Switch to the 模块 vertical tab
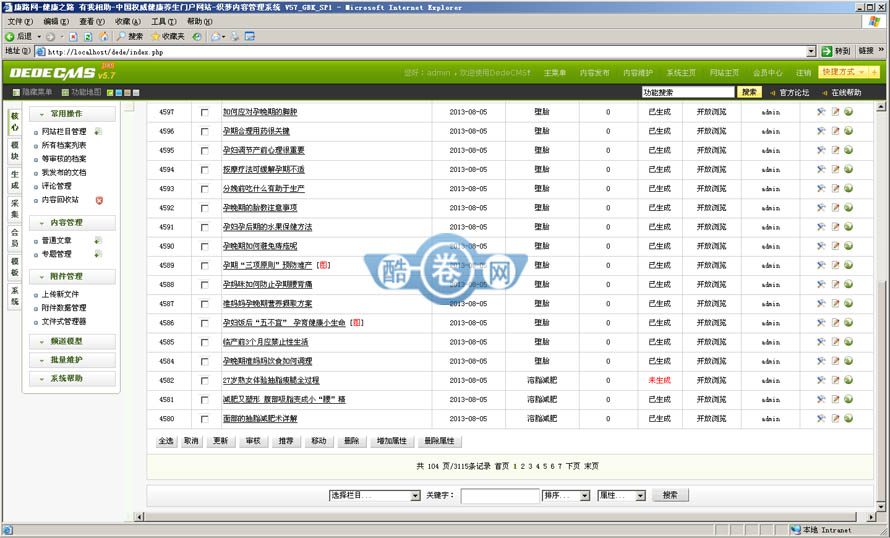 pos(15,151)
